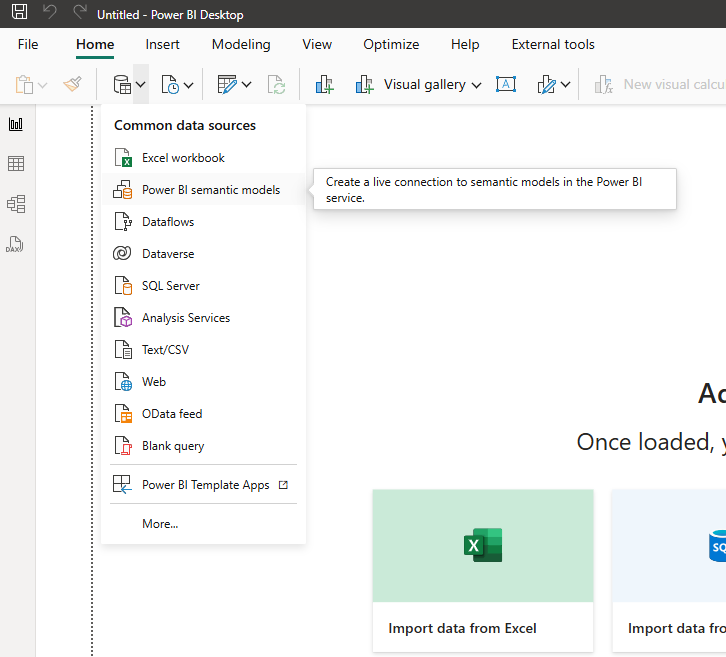Screen dimensions: 726x657
Task: Open Power BI Template Apps
Action: tap(203, 485)
